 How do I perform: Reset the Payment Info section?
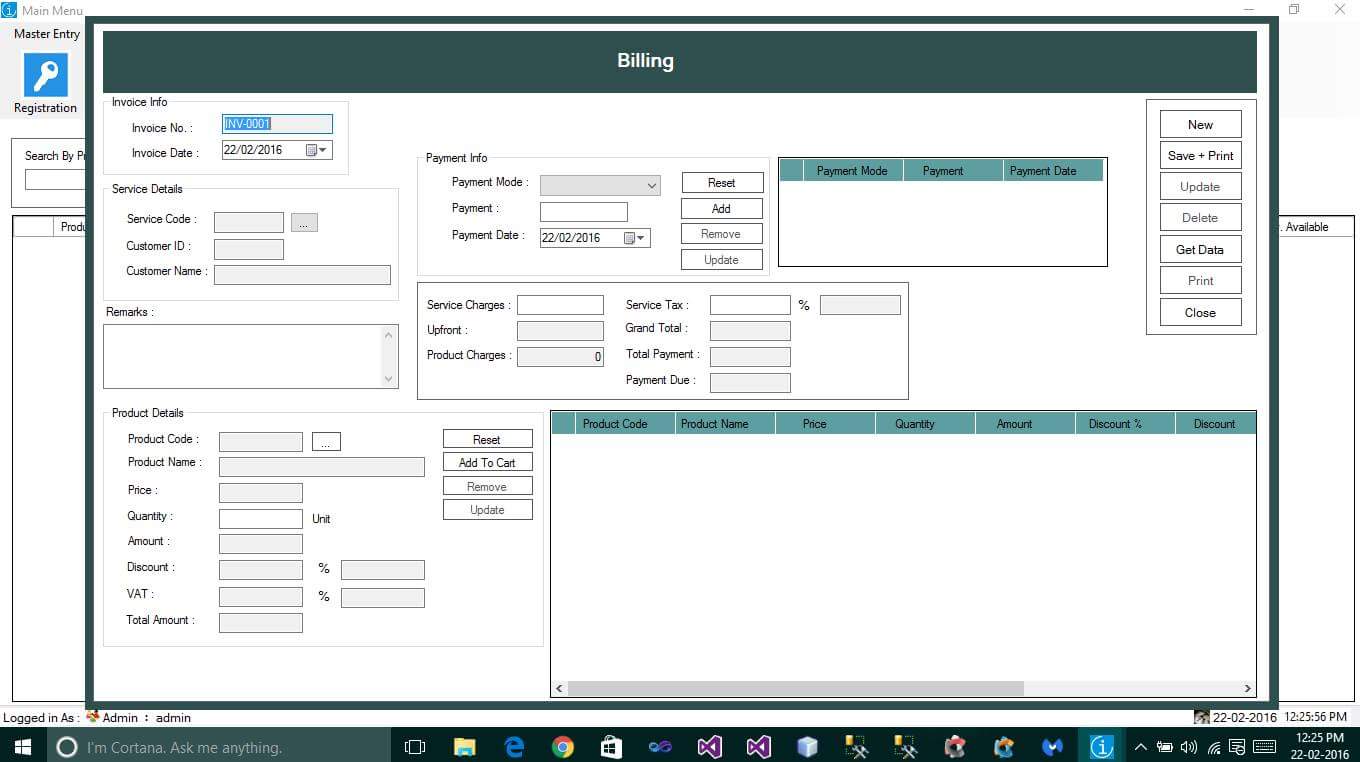(721, 182)
